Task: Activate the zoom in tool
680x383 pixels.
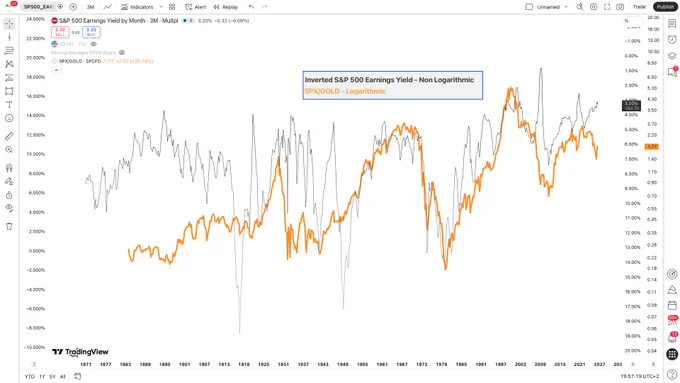Action: point(9,150)
